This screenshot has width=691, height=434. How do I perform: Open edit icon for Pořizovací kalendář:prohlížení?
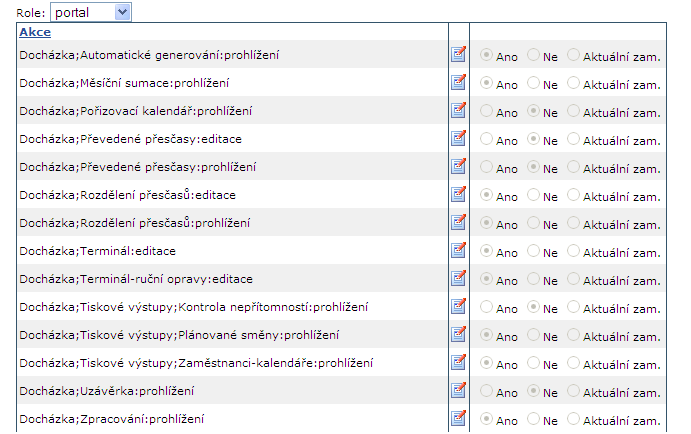pyautogui.click(x=458, y=110)
